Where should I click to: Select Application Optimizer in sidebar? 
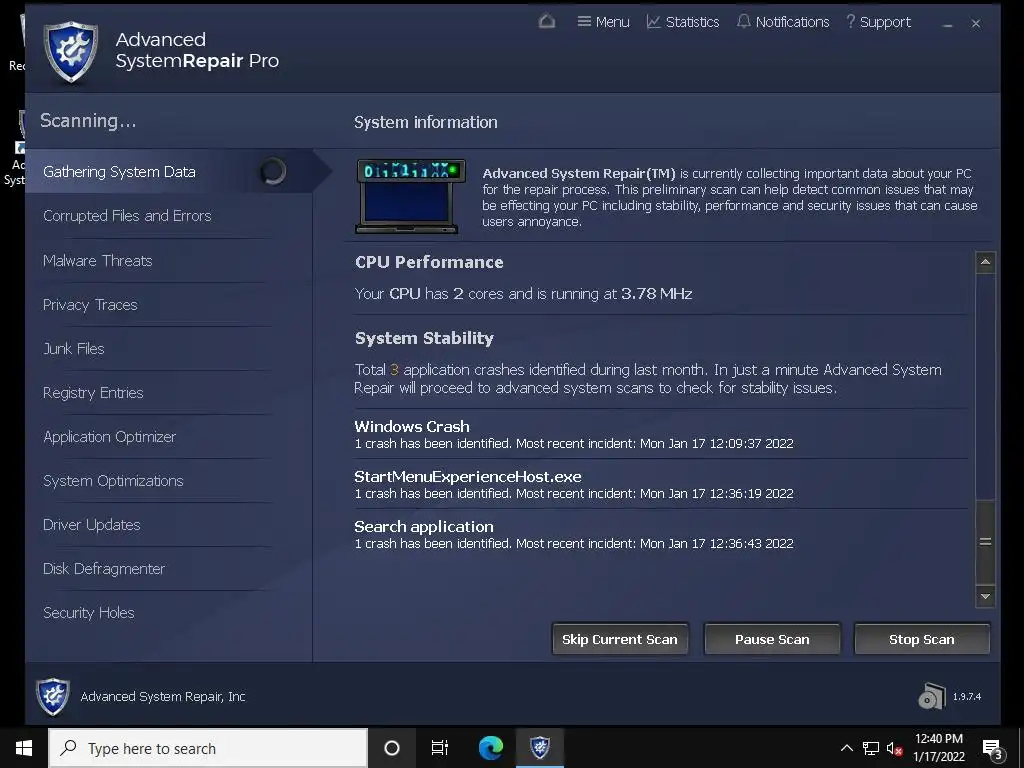pos(110,436)
